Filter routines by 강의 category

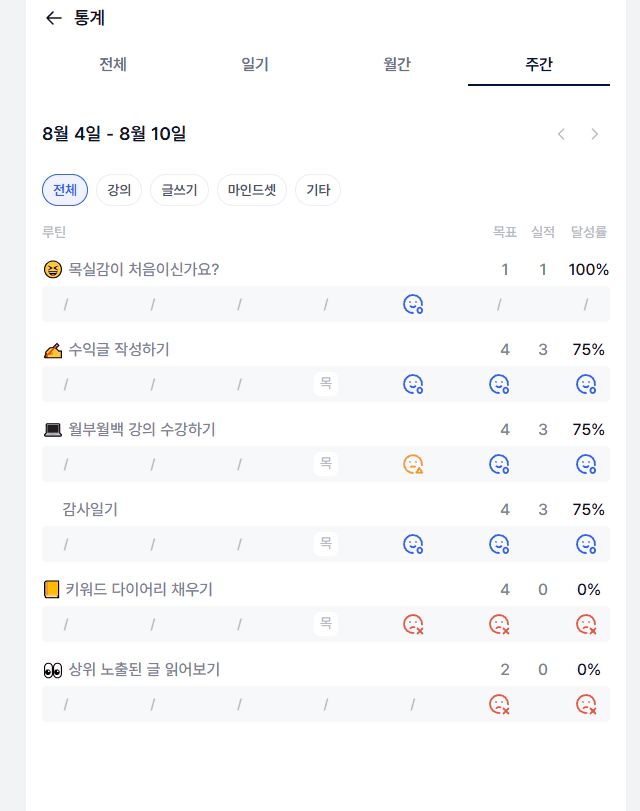tap(119, 190)
